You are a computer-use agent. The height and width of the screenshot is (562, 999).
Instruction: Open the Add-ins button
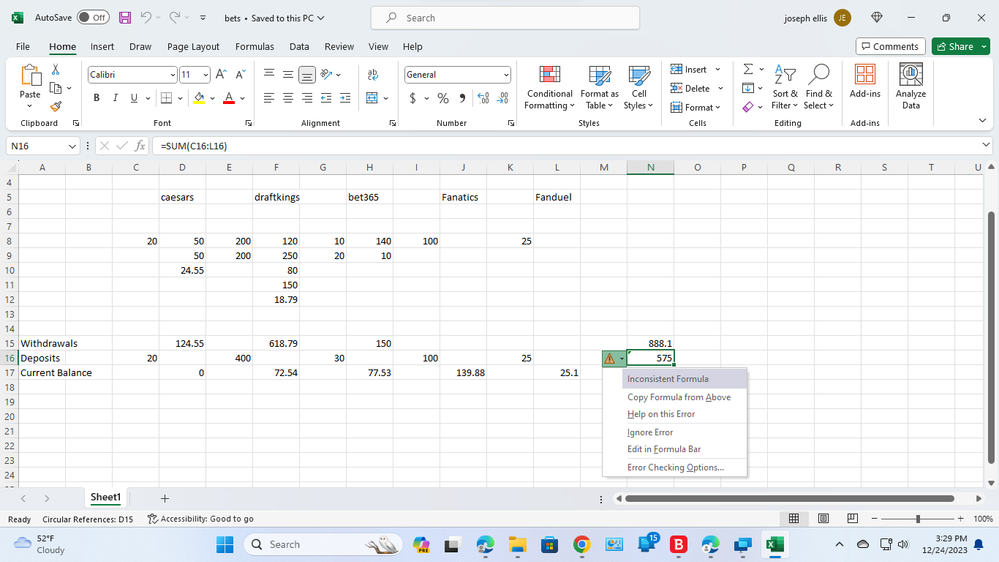865,82
